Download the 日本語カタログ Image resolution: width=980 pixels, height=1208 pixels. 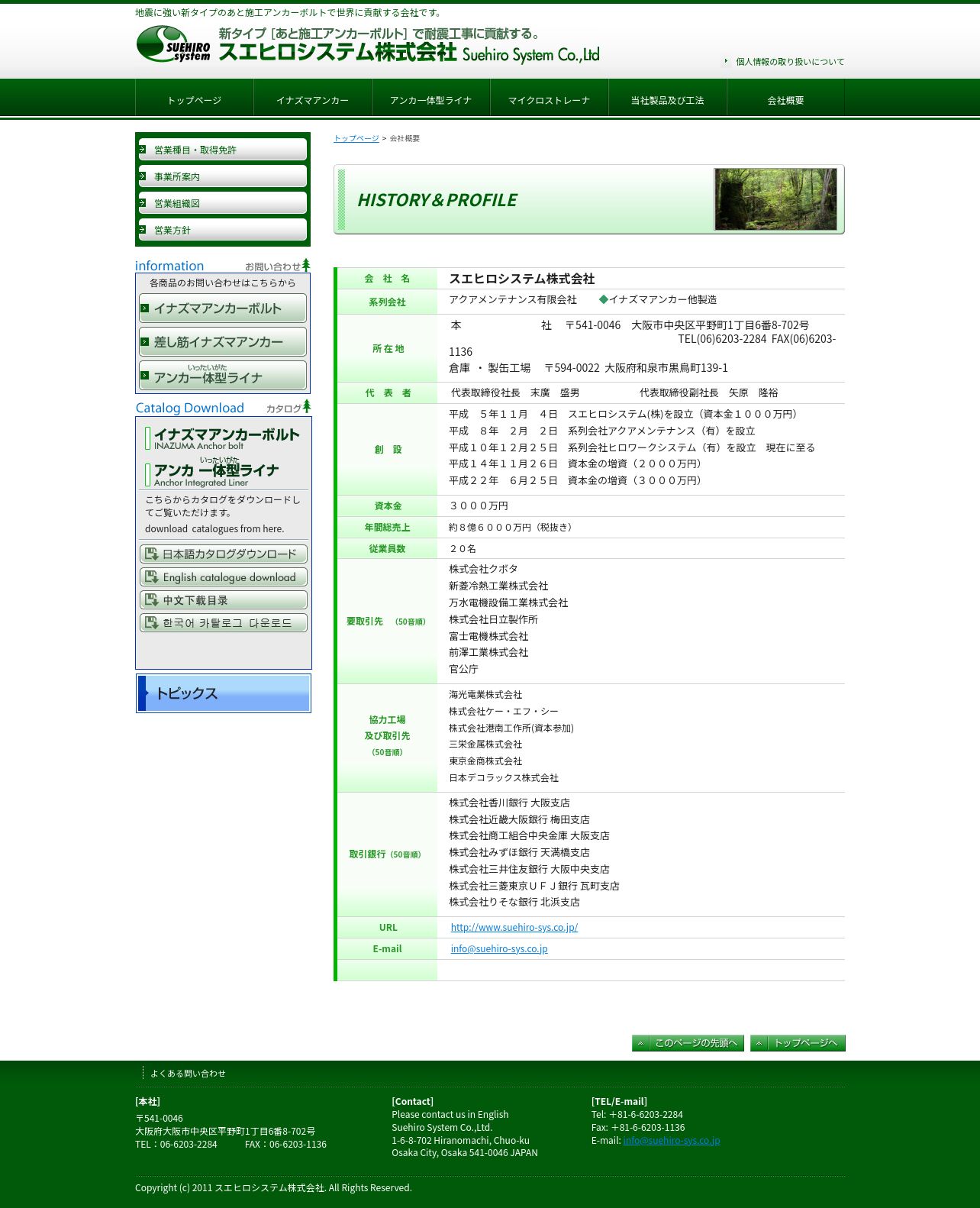[224, 554]
